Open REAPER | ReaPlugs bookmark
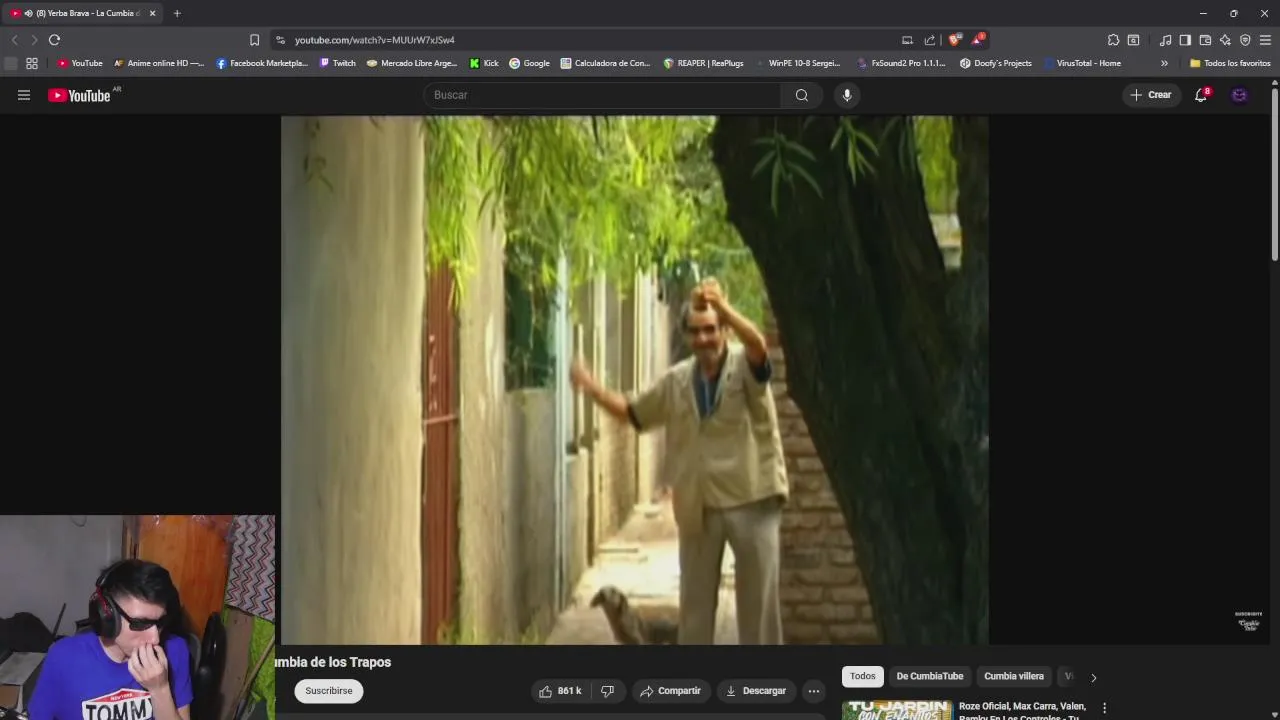Viewport: 1280px width, 720px height. [703, 63]
